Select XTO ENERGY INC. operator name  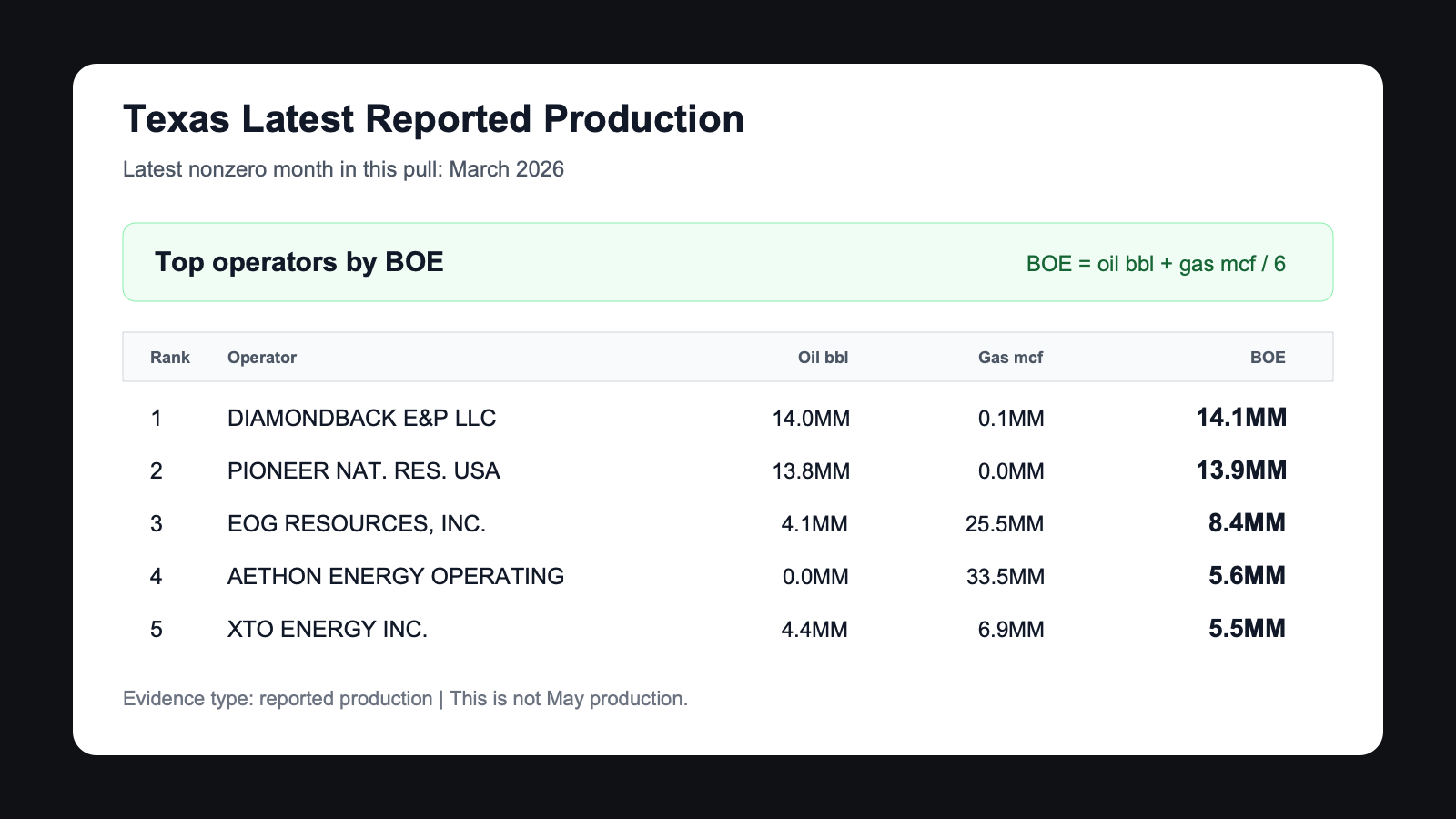(x=328, y=630)
